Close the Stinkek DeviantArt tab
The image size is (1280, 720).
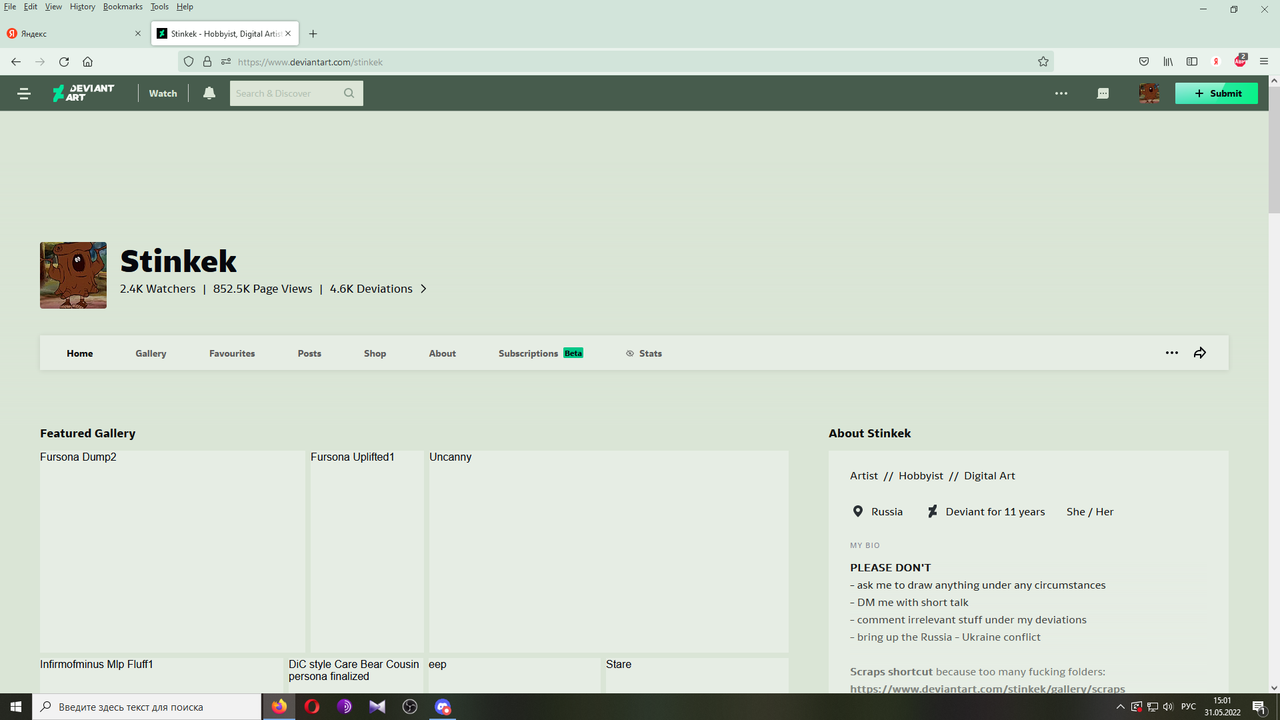[289, 33]
